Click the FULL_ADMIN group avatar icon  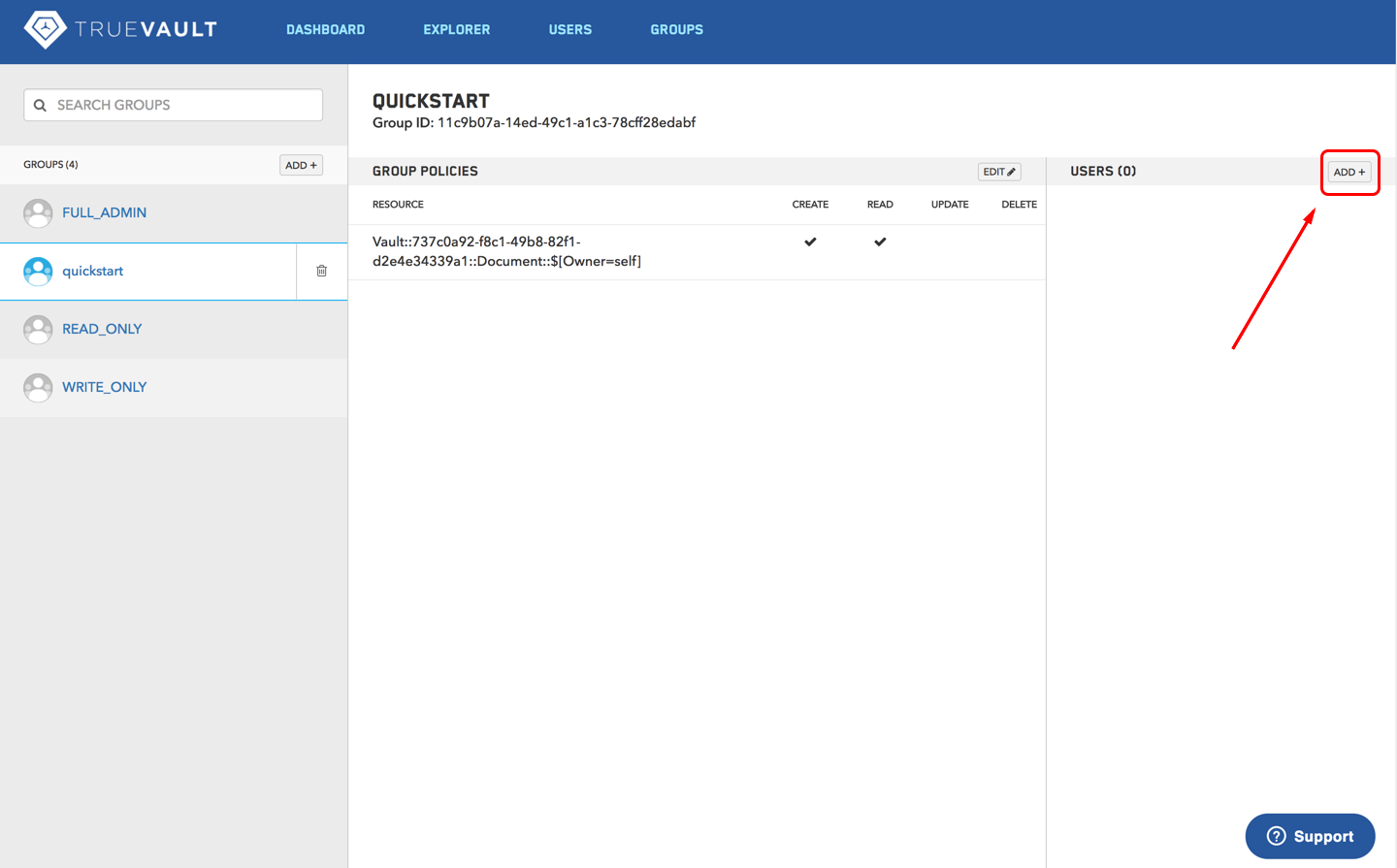[38, 212]
